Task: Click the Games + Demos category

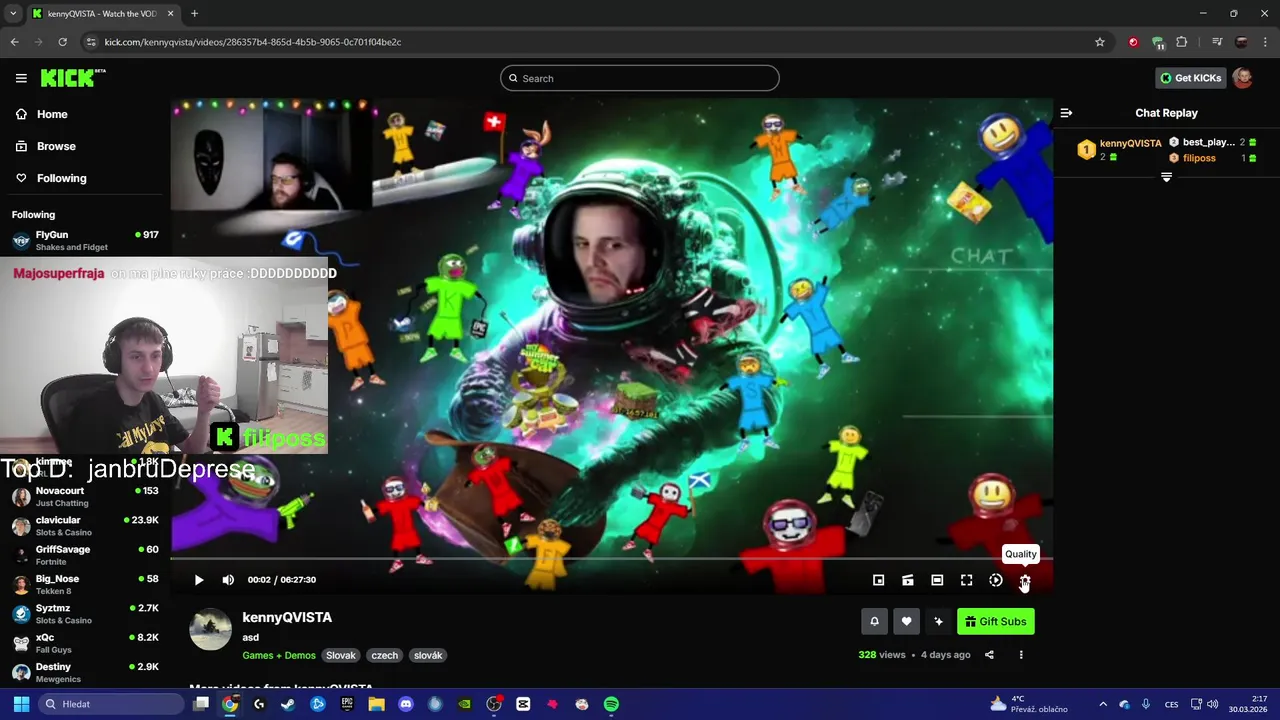Action: pos(279,655)
